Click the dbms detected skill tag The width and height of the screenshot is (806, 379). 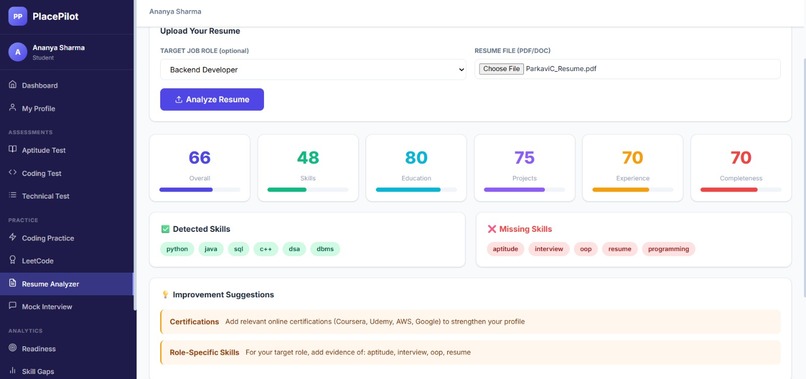click(325, 249)
